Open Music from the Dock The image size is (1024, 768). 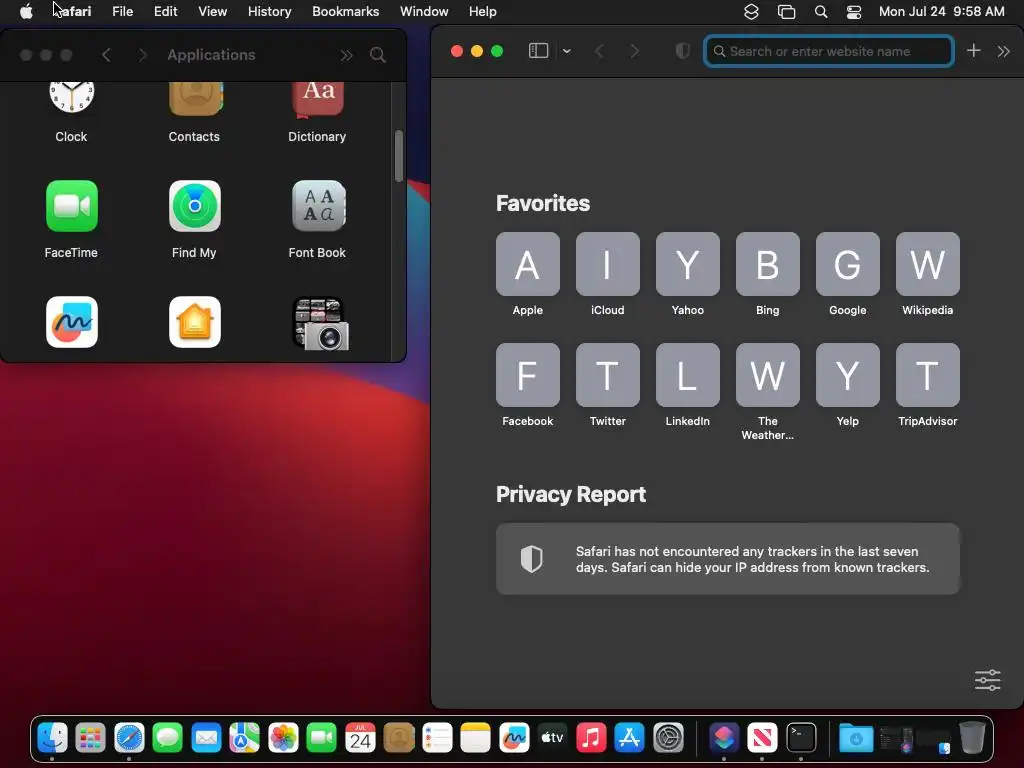point(591,738)
